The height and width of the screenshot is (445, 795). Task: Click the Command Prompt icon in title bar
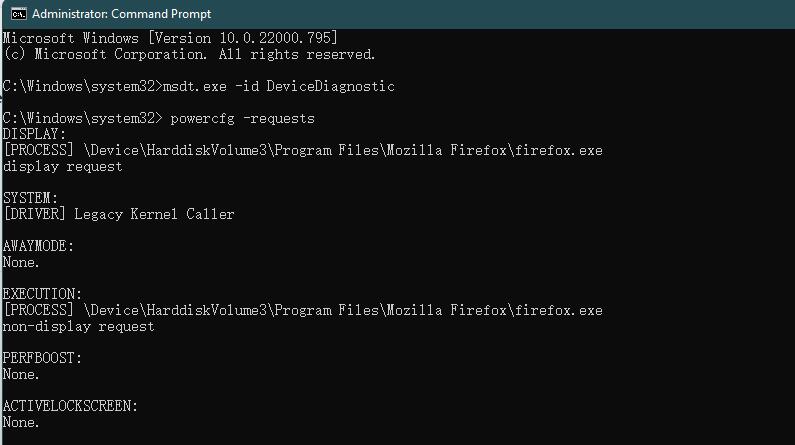(19, 14)
